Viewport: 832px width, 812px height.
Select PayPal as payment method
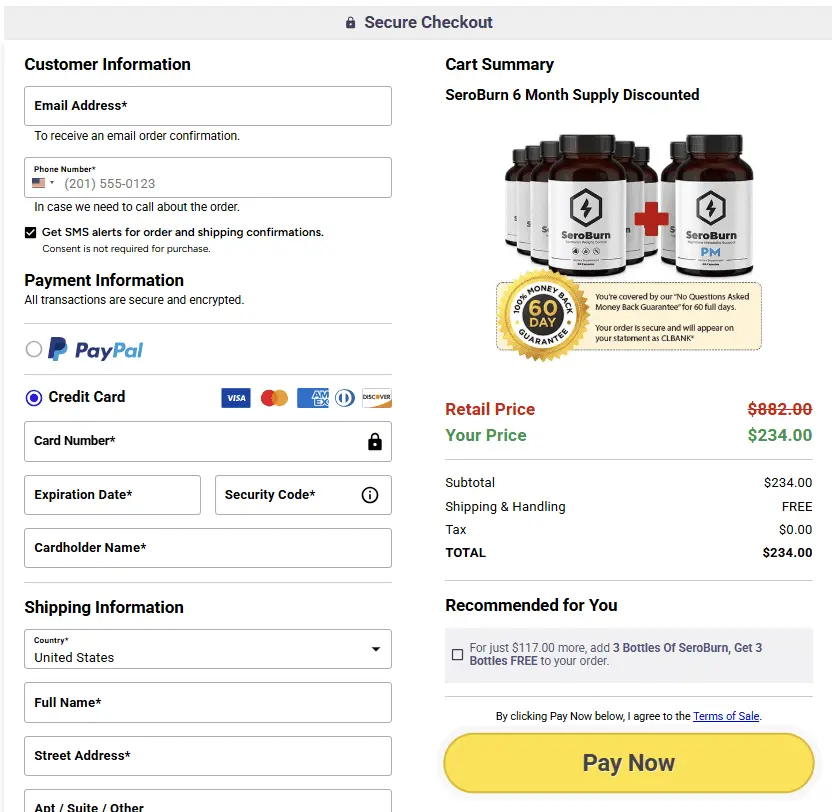pyautogui.click(x=31, y=349)
